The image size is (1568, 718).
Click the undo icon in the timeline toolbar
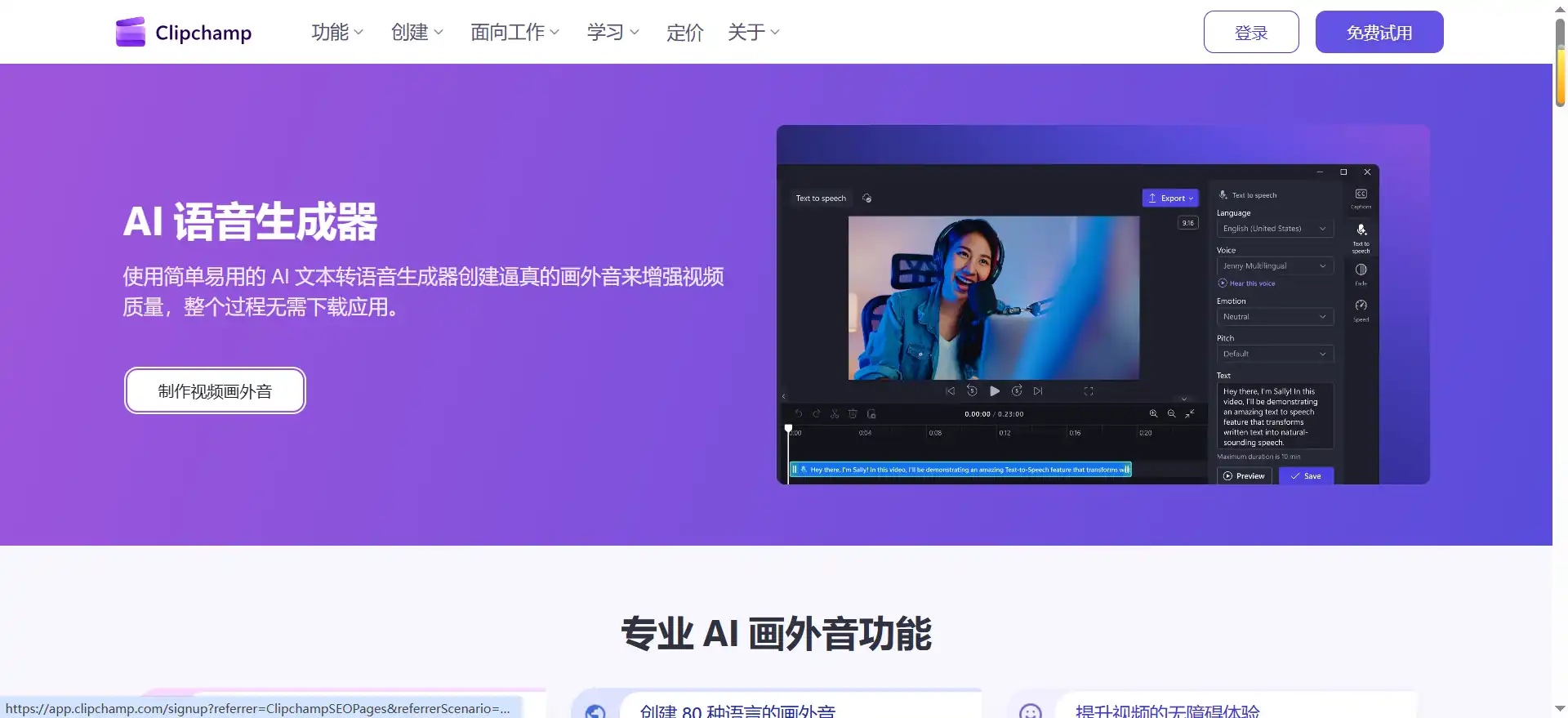point(799,413)
